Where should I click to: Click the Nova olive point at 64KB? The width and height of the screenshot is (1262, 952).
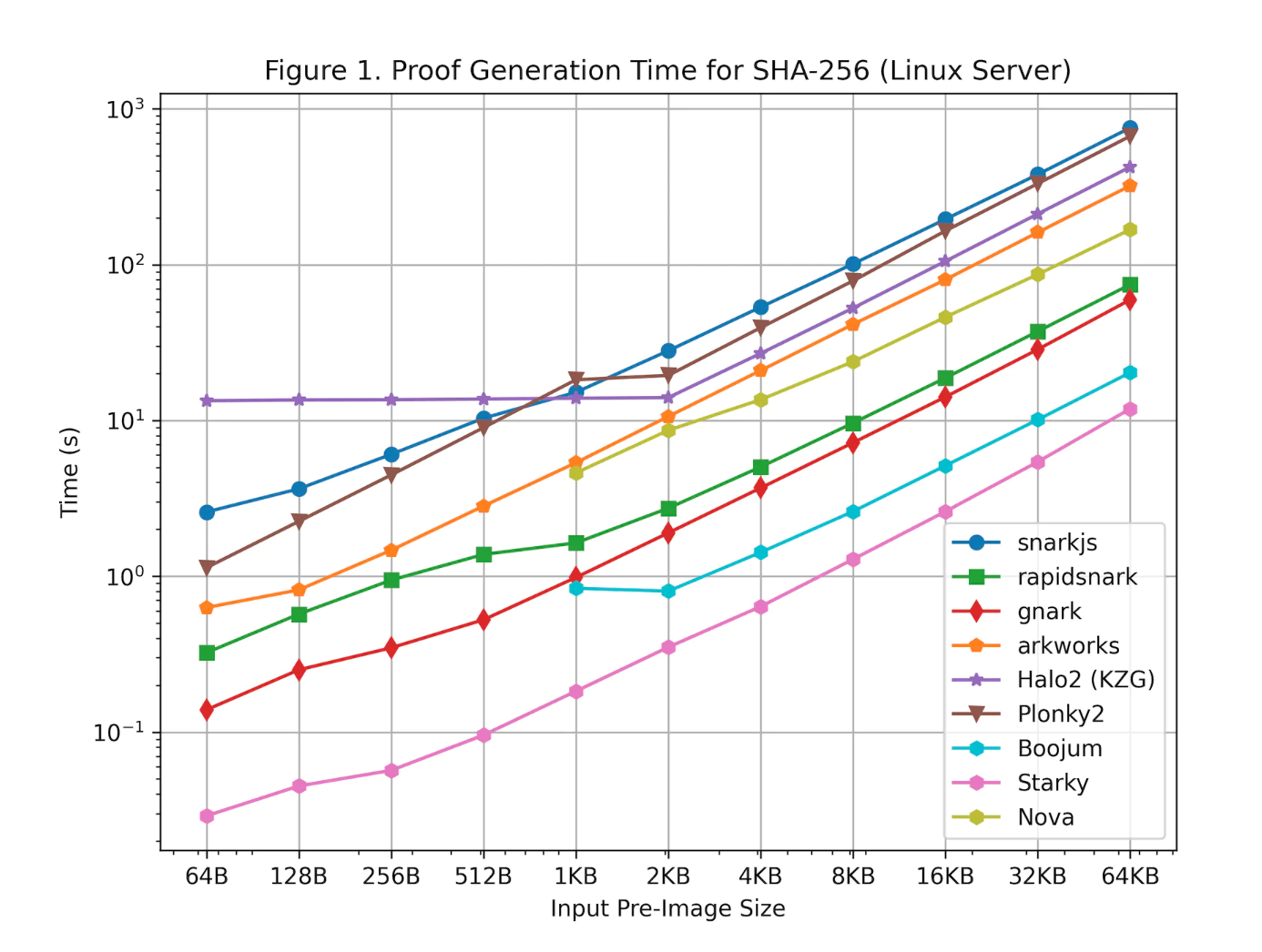point(1130,230)
